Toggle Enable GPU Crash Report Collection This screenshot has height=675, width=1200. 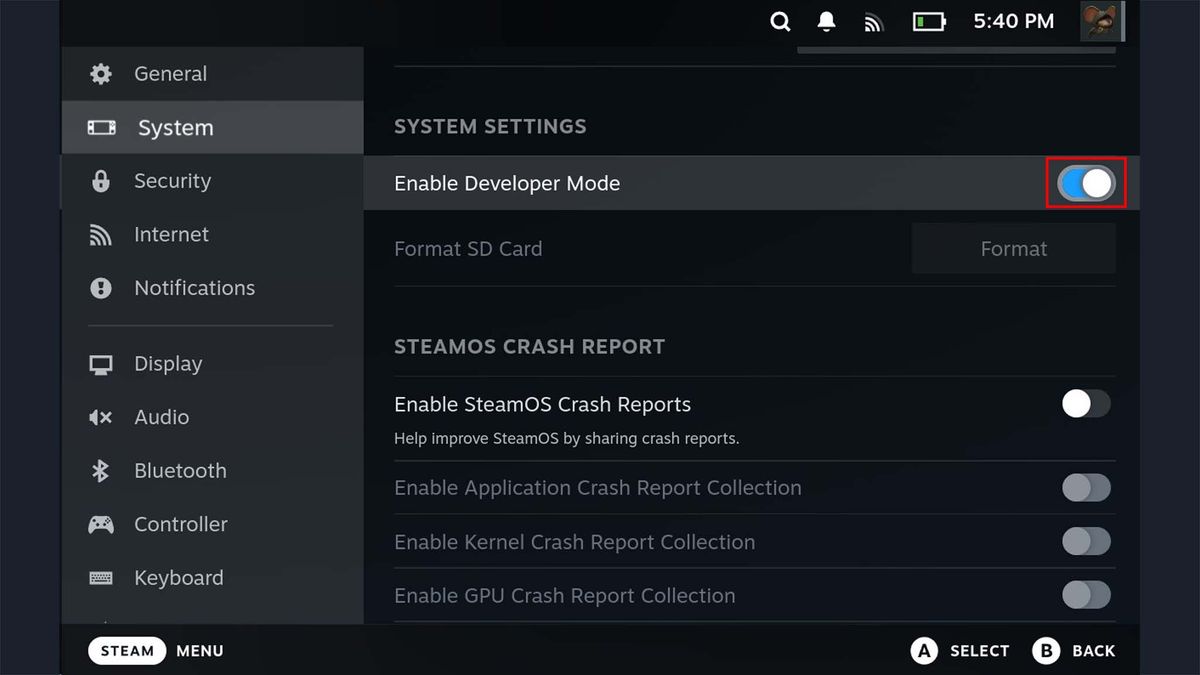point(1086,595)
